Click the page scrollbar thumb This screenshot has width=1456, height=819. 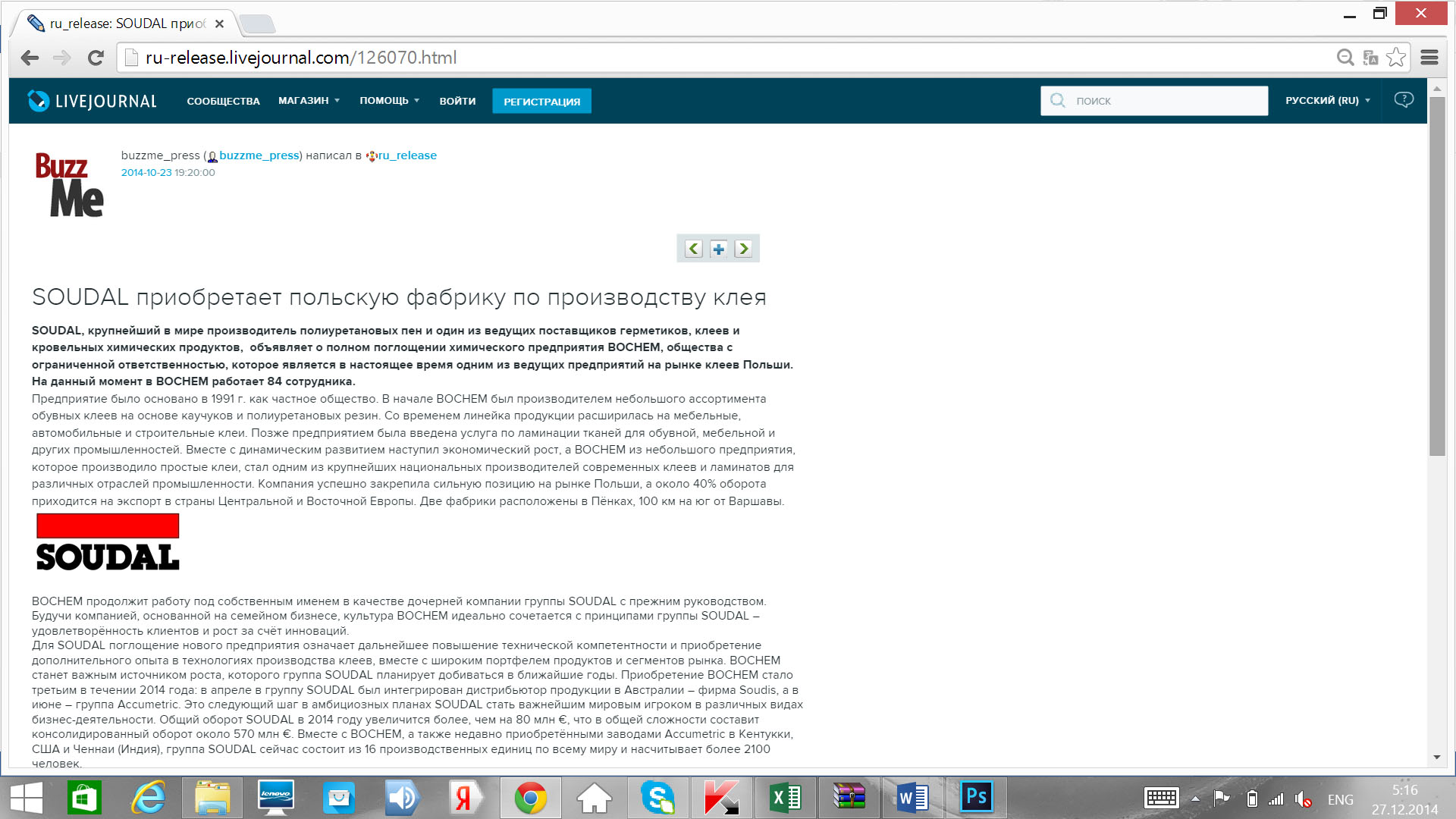point(1436,276)
